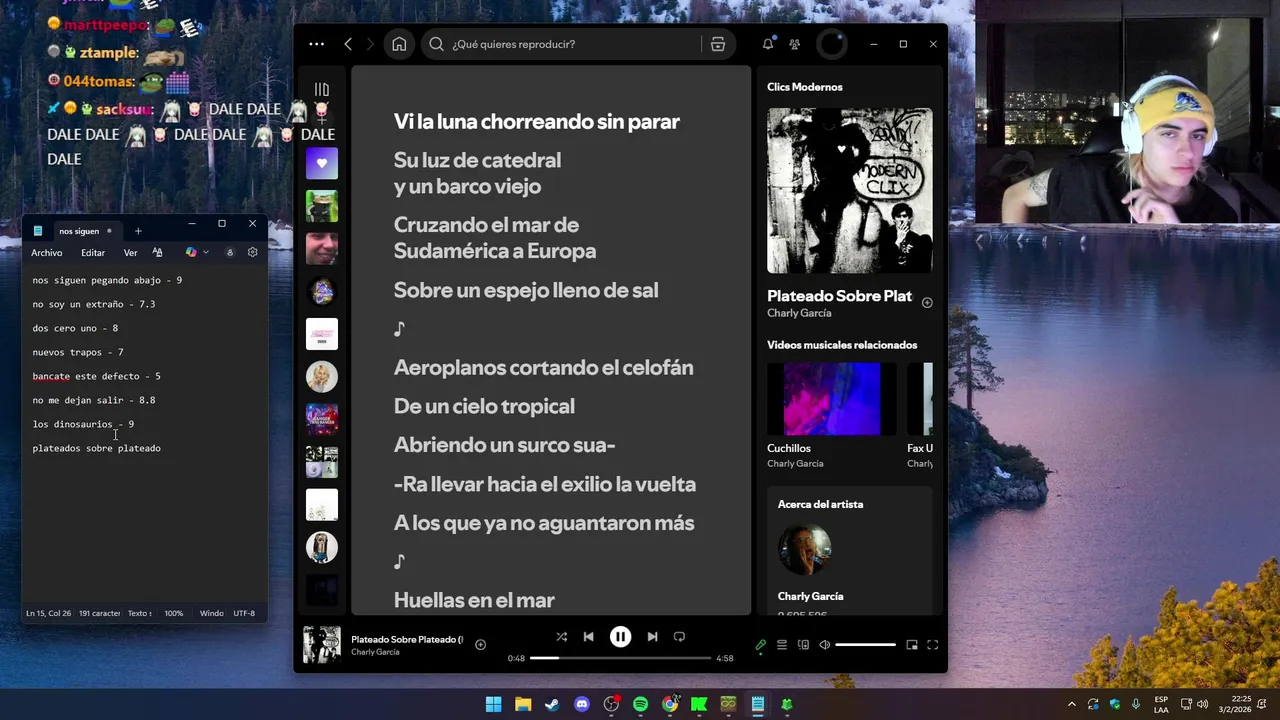Screen dimensions: 1280x720
Task: Open Notepad settings gear
Action: point(252,253)
